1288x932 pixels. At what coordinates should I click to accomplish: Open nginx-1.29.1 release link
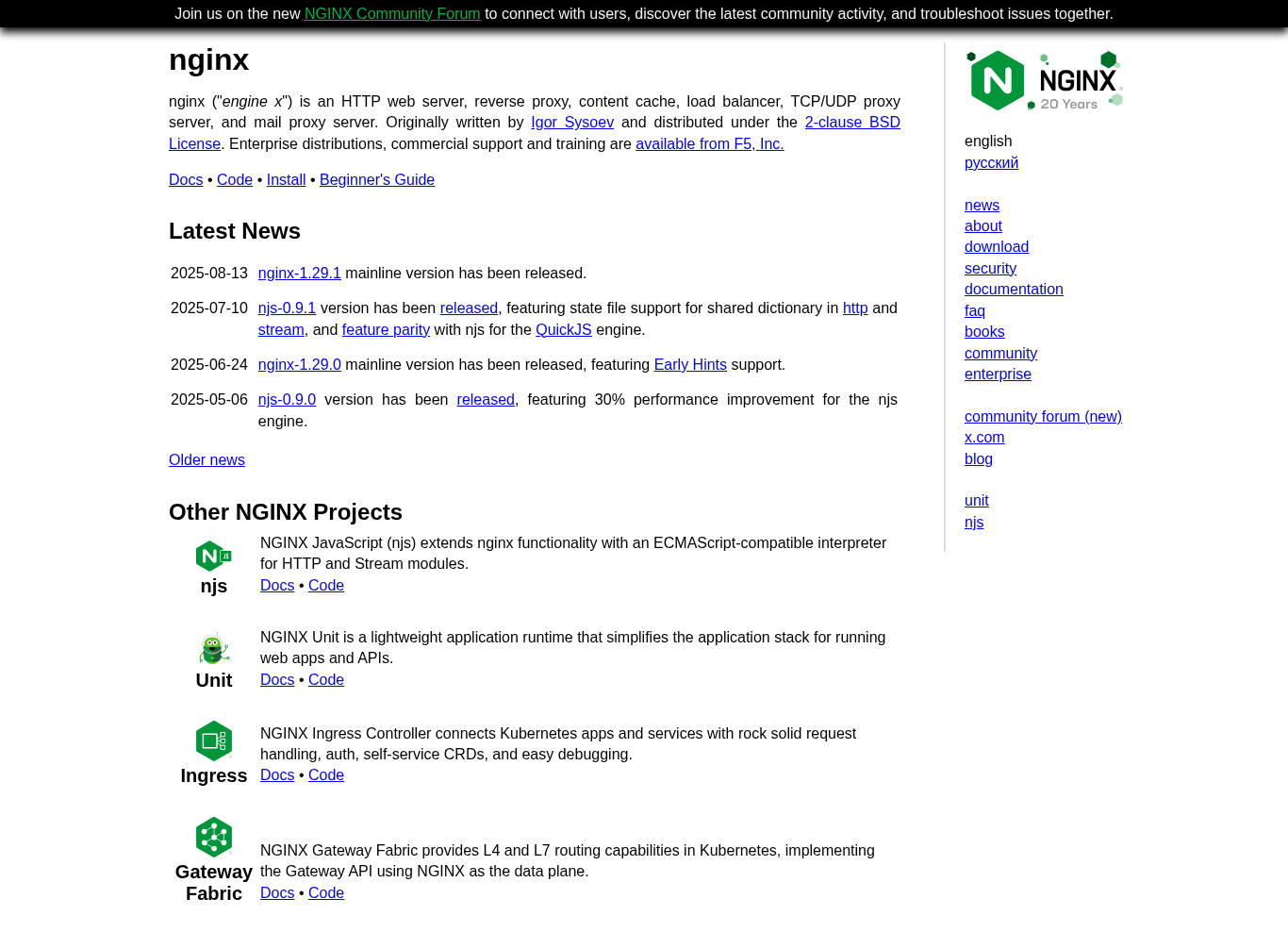click(300, 274)
